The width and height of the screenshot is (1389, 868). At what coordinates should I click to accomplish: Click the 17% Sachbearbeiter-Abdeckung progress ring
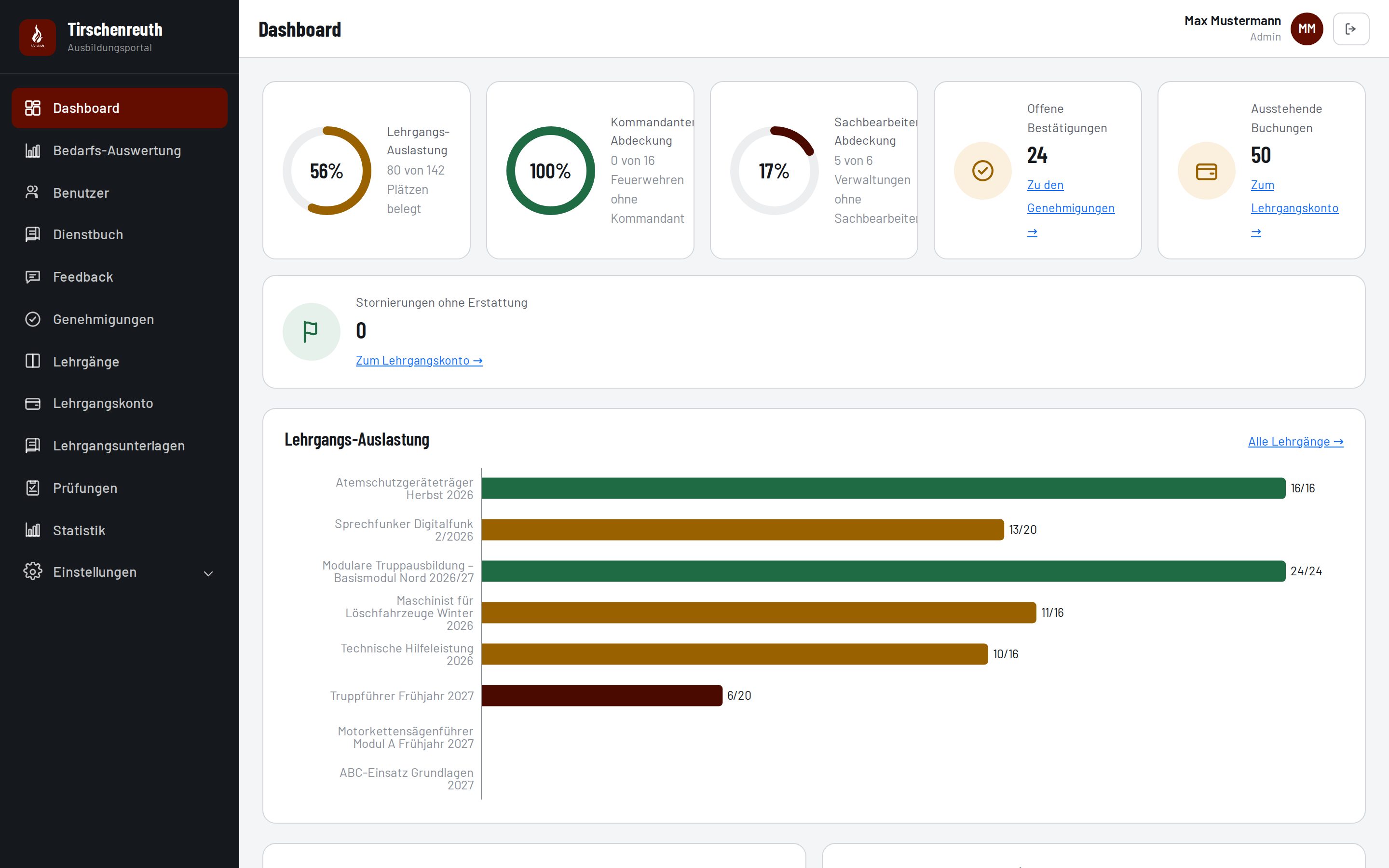point(774,171)
